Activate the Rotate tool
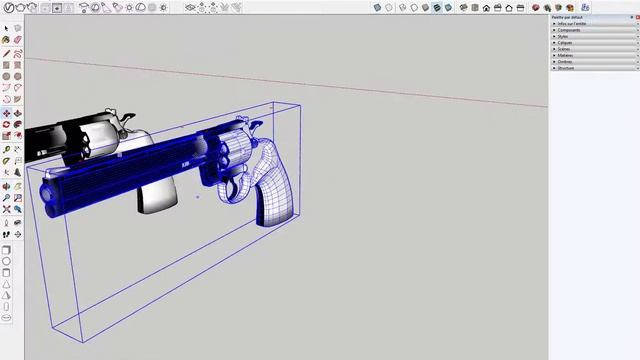640x360 pixels. (x=6, y=124)
